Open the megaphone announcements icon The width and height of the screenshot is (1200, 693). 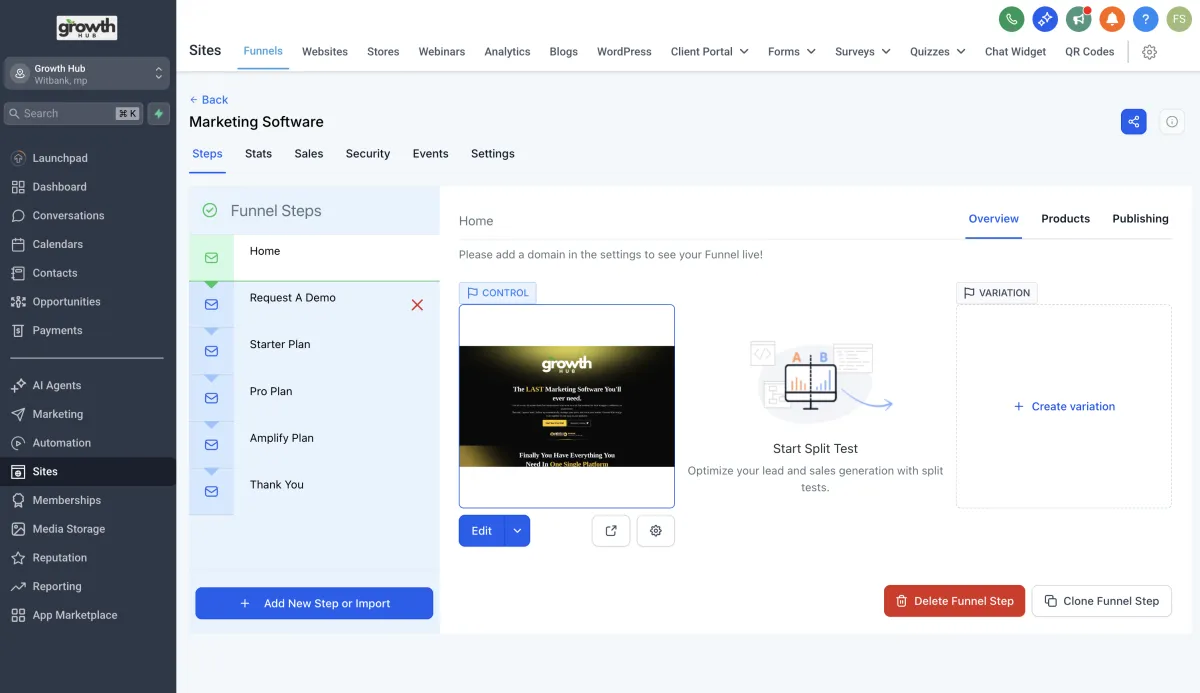click(x=1078, y=18)
